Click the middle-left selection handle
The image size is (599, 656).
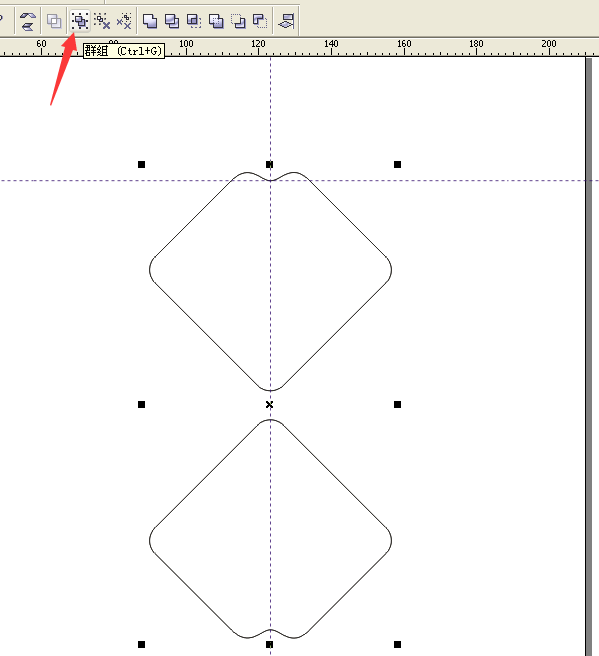point(141,404)
